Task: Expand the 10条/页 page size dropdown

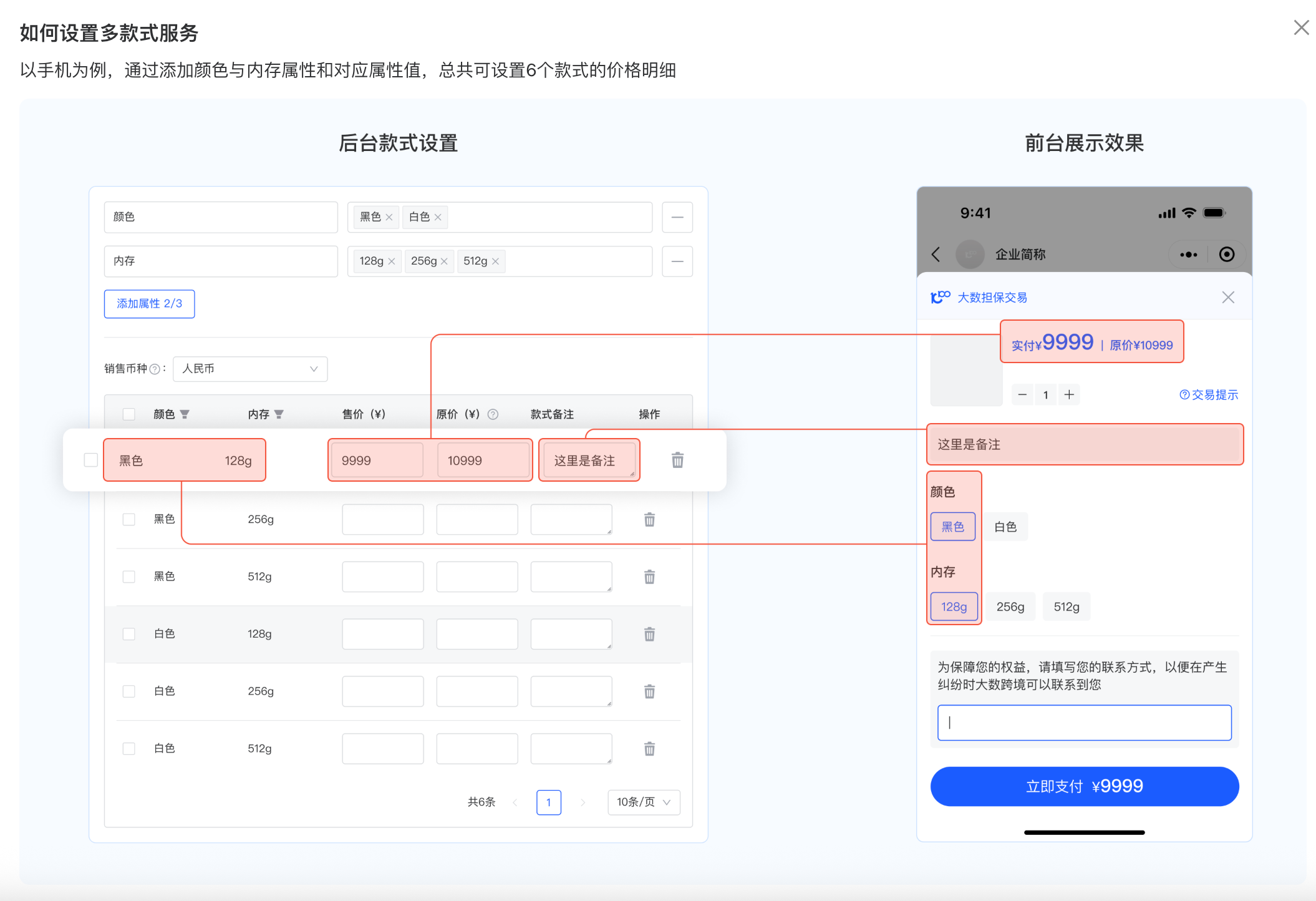Action: tap(644, 802)
